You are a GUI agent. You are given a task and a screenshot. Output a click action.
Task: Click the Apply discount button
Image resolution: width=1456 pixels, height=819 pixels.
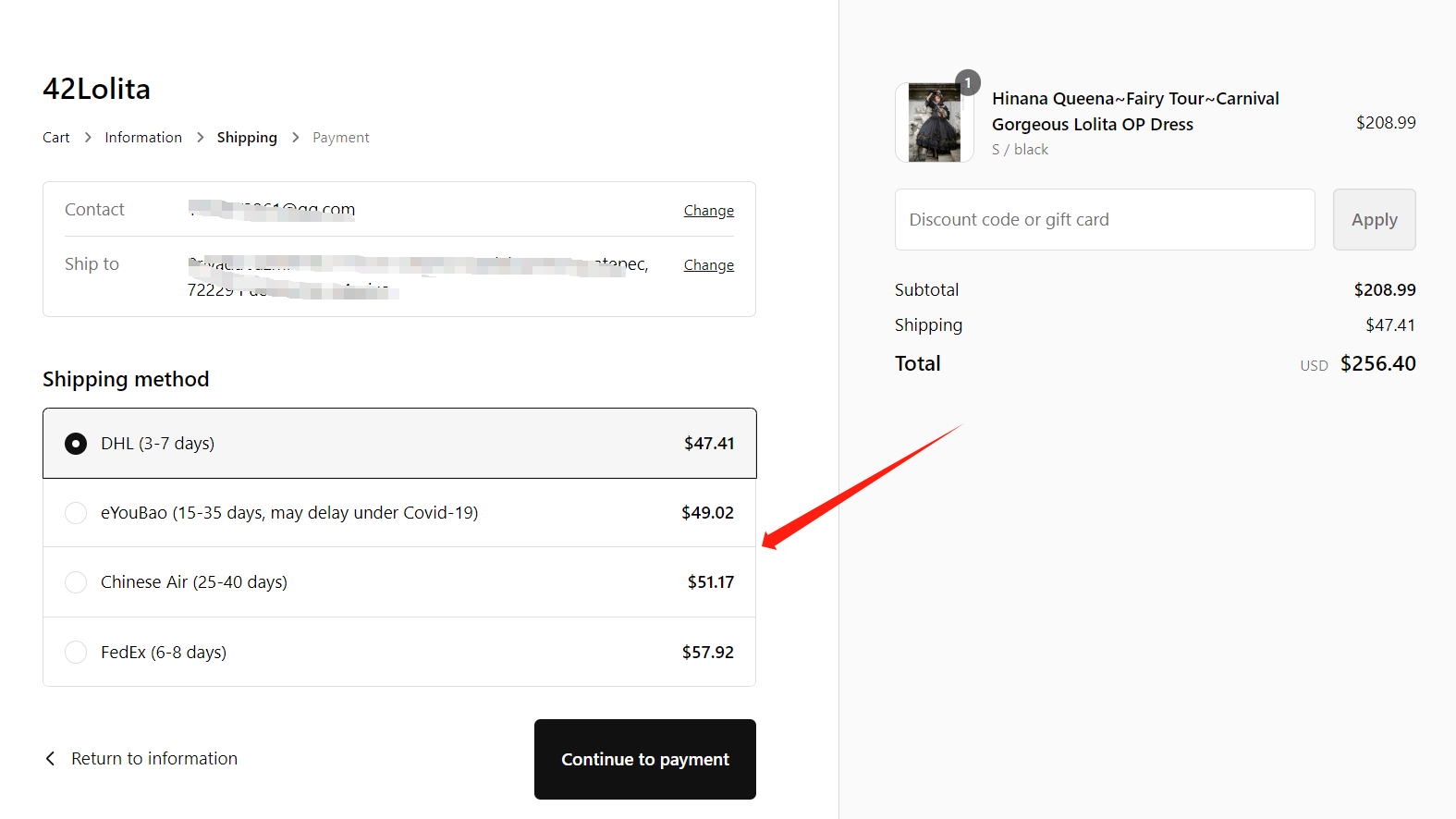(1374, 220)
